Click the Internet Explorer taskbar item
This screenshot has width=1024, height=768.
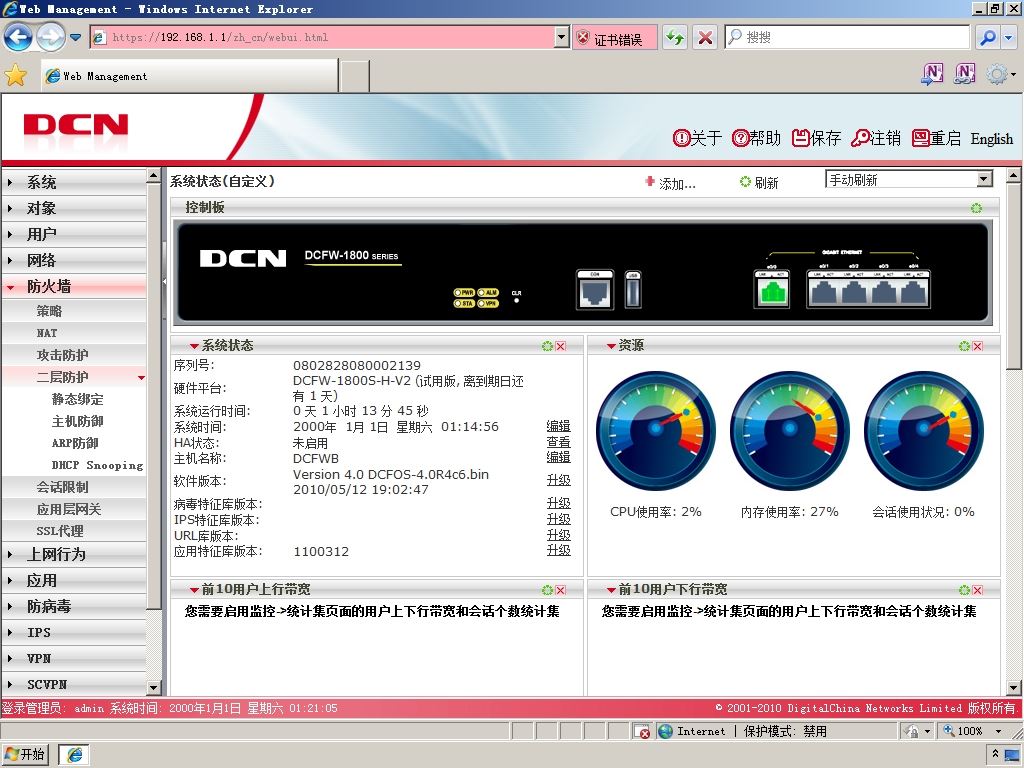pos(74,755)
